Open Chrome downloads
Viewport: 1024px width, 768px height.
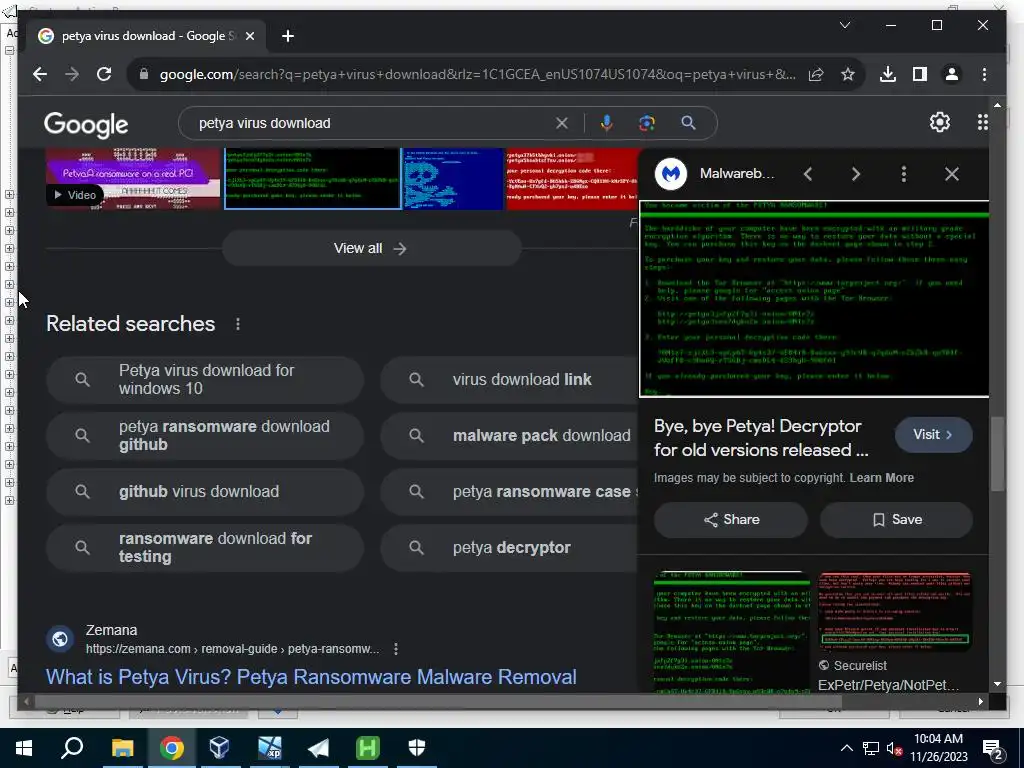[888, 74]
